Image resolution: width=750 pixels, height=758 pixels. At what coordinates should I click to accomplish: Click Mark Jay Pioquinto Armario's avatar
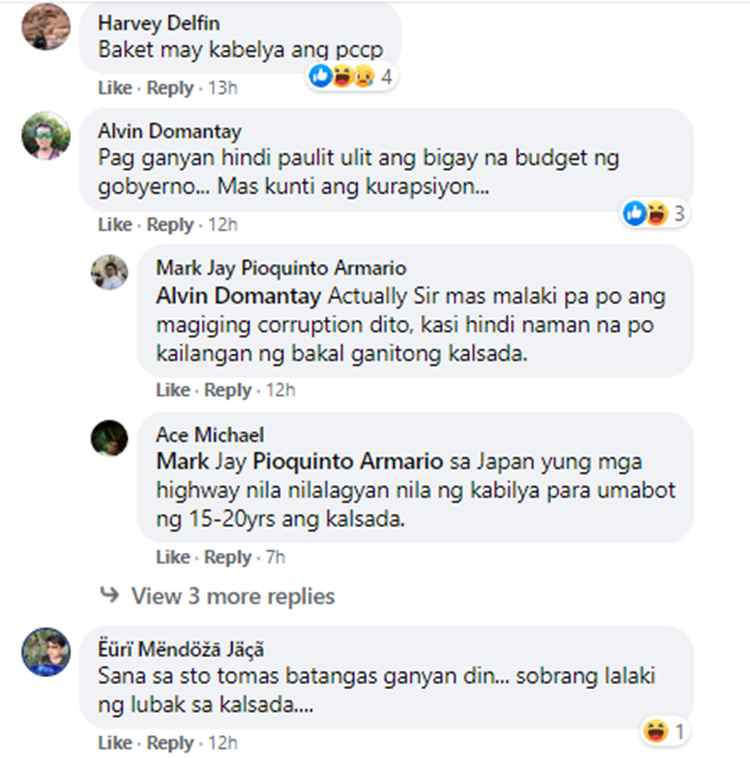(x=109, y=272)
